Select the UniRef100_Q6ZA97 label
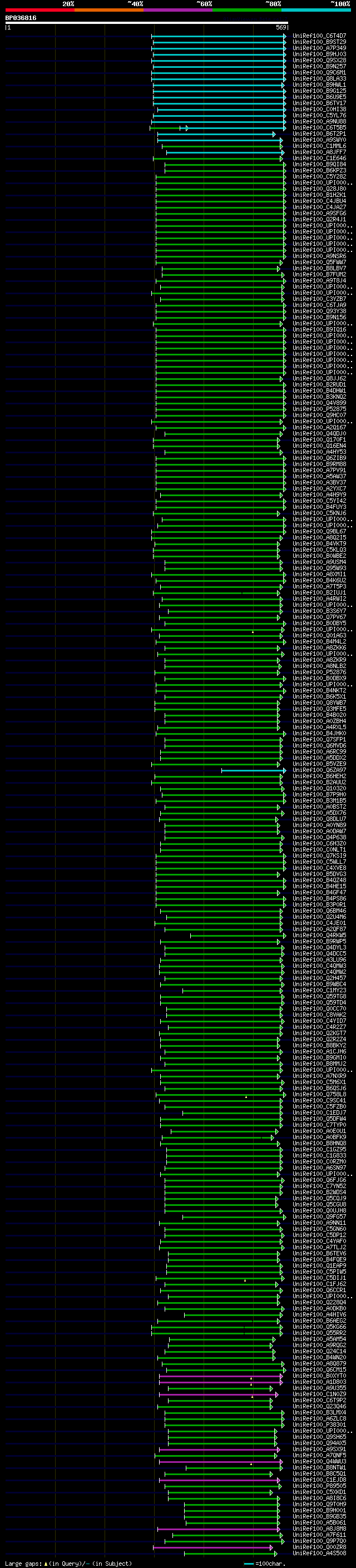The width and height of the screenshot is (356, 1568). [x=319, y=770]
